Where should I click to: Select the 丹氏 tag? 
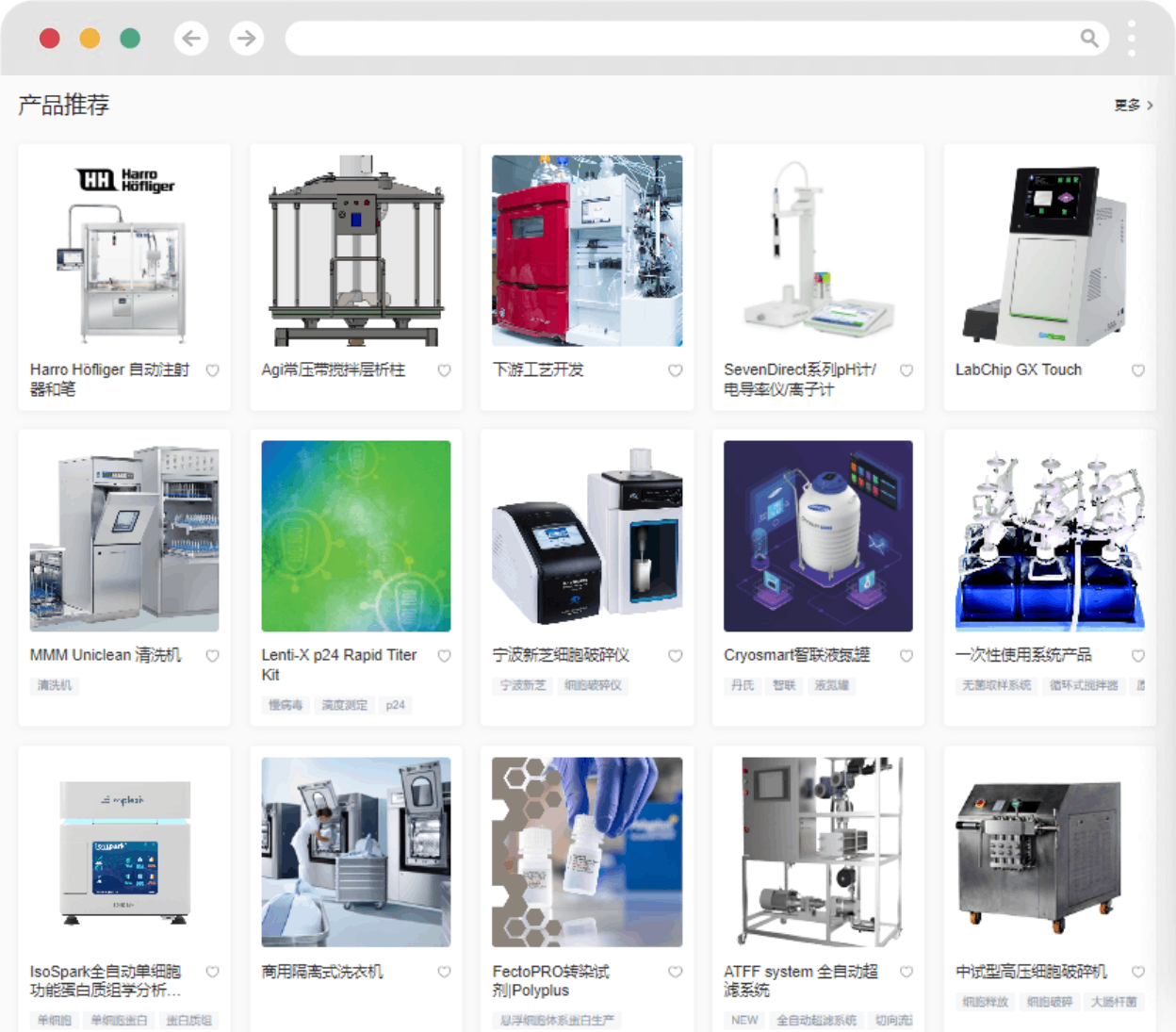pos(743,685)
